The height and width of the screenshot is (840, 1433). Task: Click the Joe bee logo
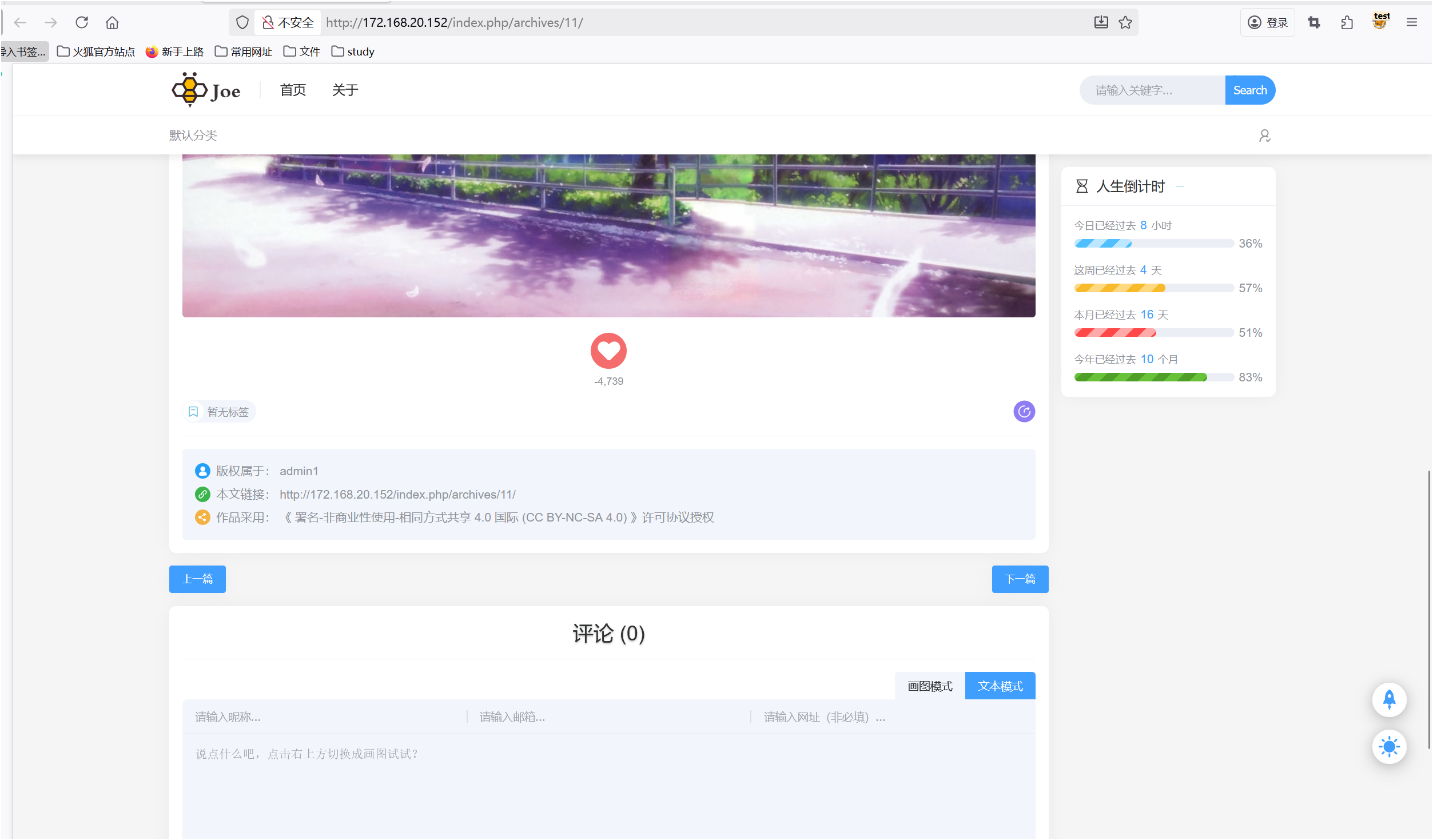click(206, 90)
